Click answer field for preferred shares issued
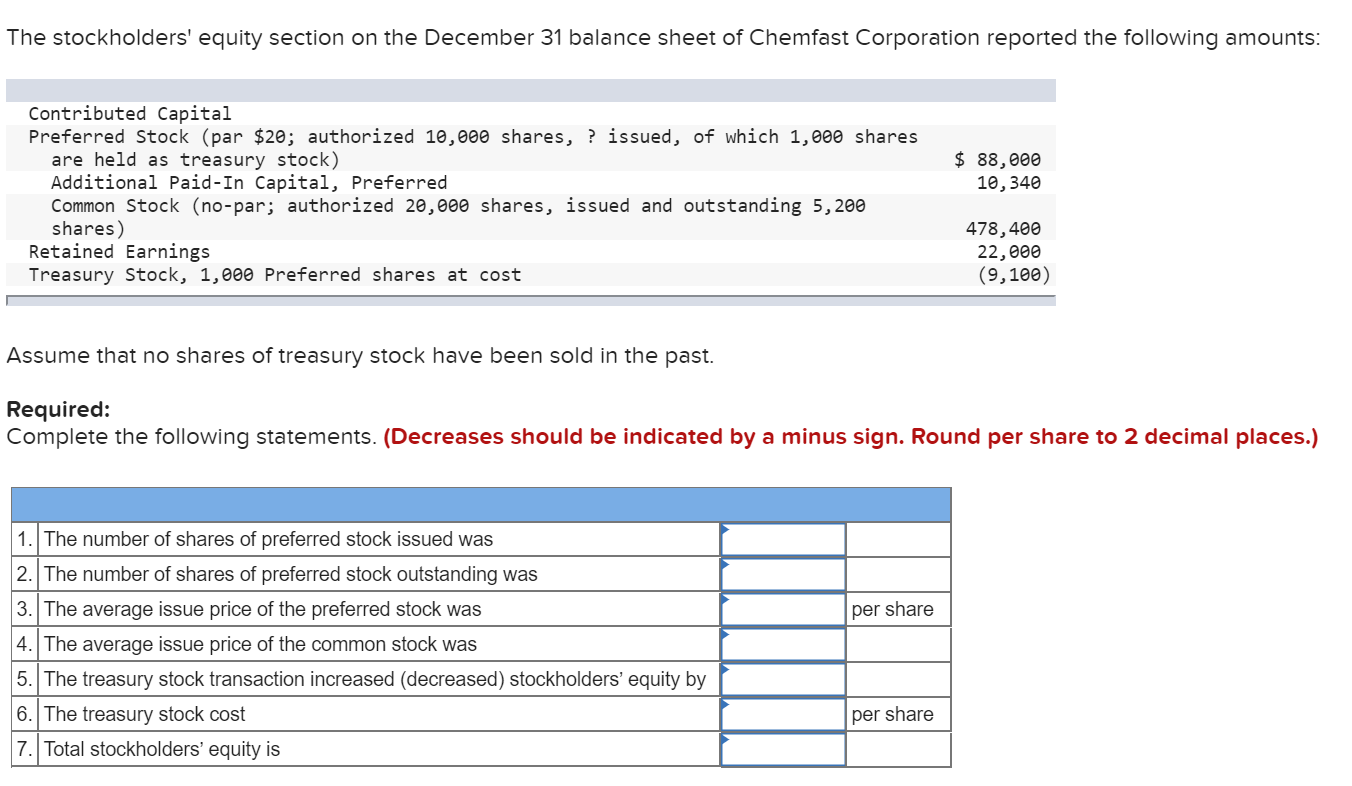This screenshot has height=786, width=1352. click(x=783, y=539)
